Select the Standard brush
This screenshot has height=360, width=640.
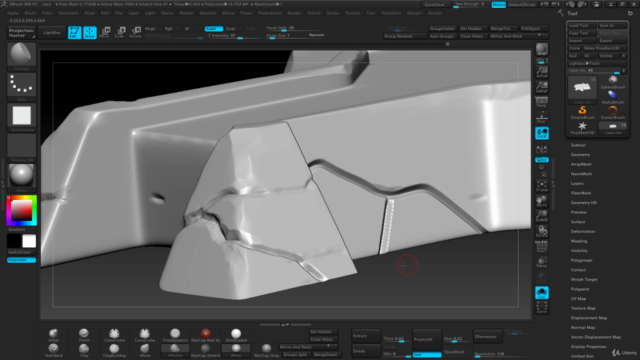(x=53, y=350)
